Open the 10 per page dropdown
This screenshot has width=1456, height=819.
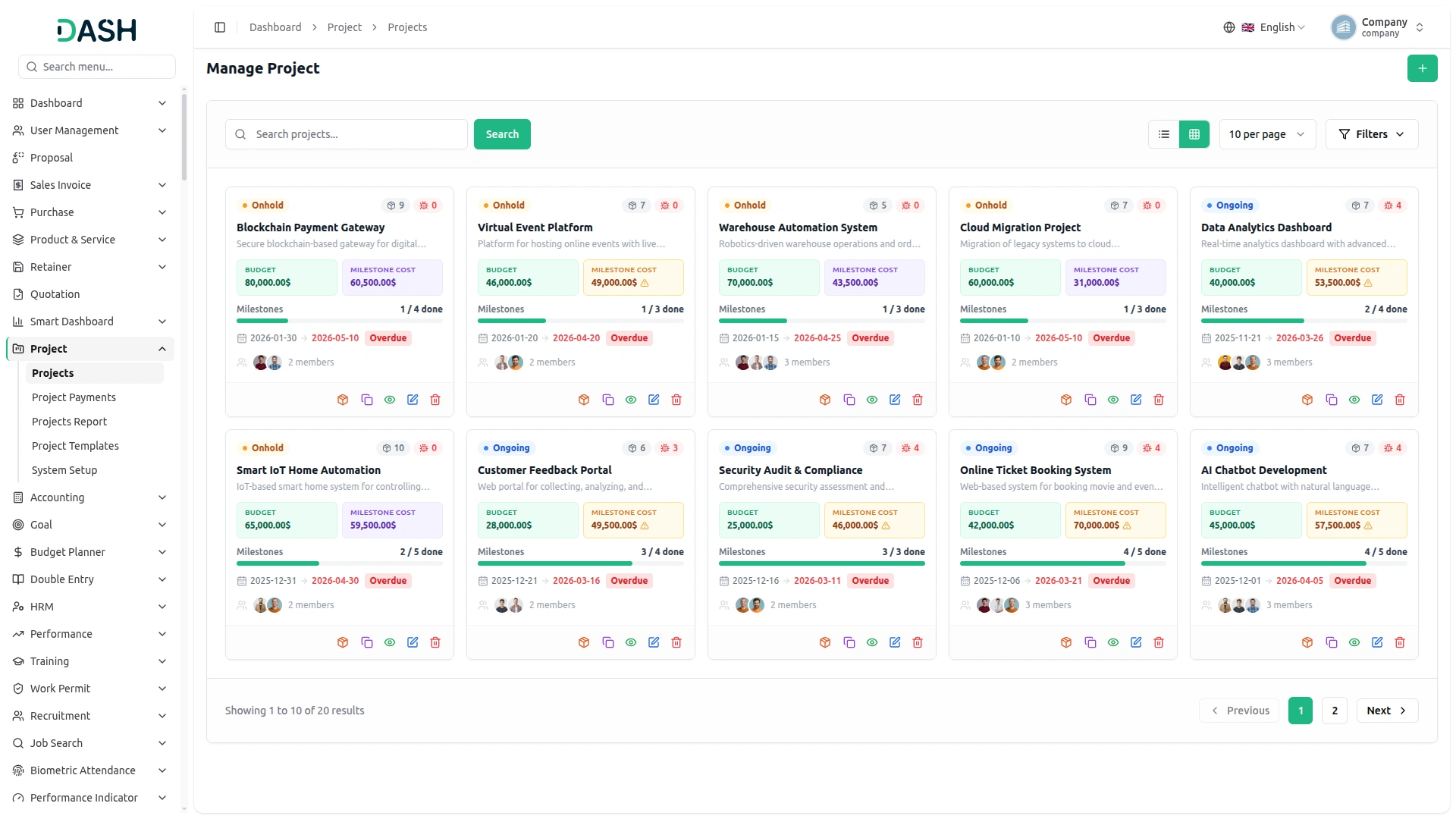click(x=1267, y=134)
